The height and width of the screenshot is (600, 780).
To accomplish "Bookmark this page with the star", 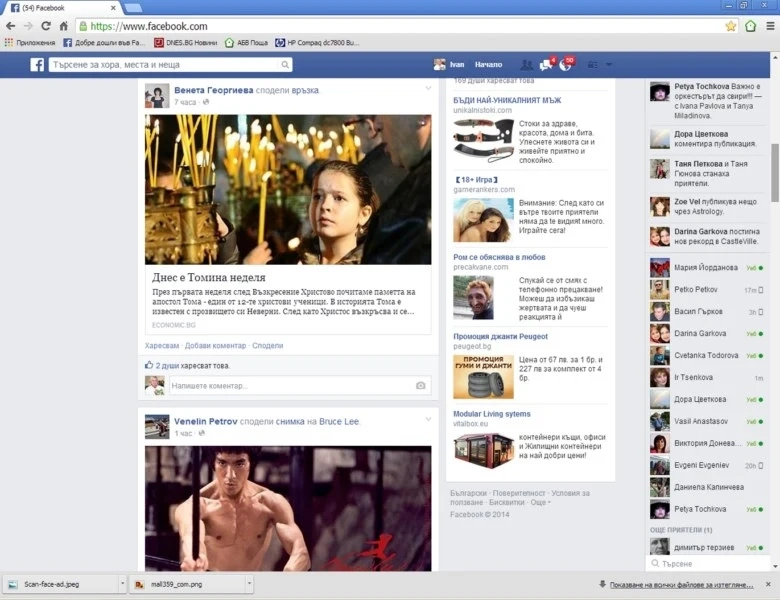I will coord(730,26).
